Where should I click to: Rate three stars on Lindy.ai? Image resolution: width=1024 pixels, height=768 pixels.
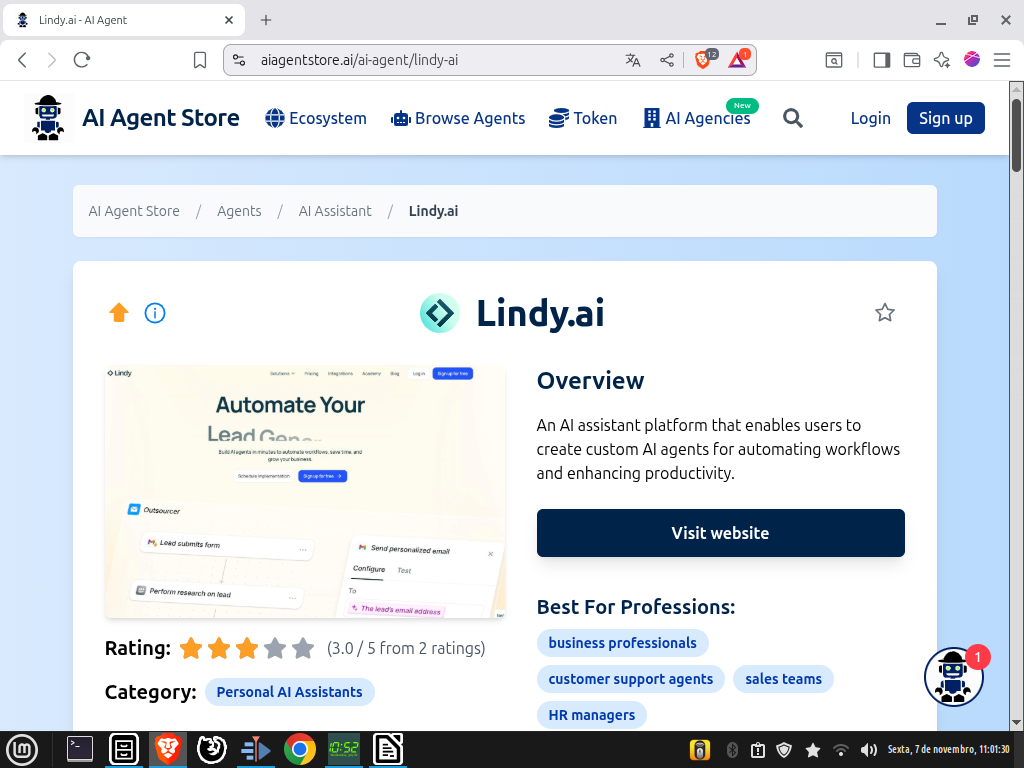(x=247, y=648)
